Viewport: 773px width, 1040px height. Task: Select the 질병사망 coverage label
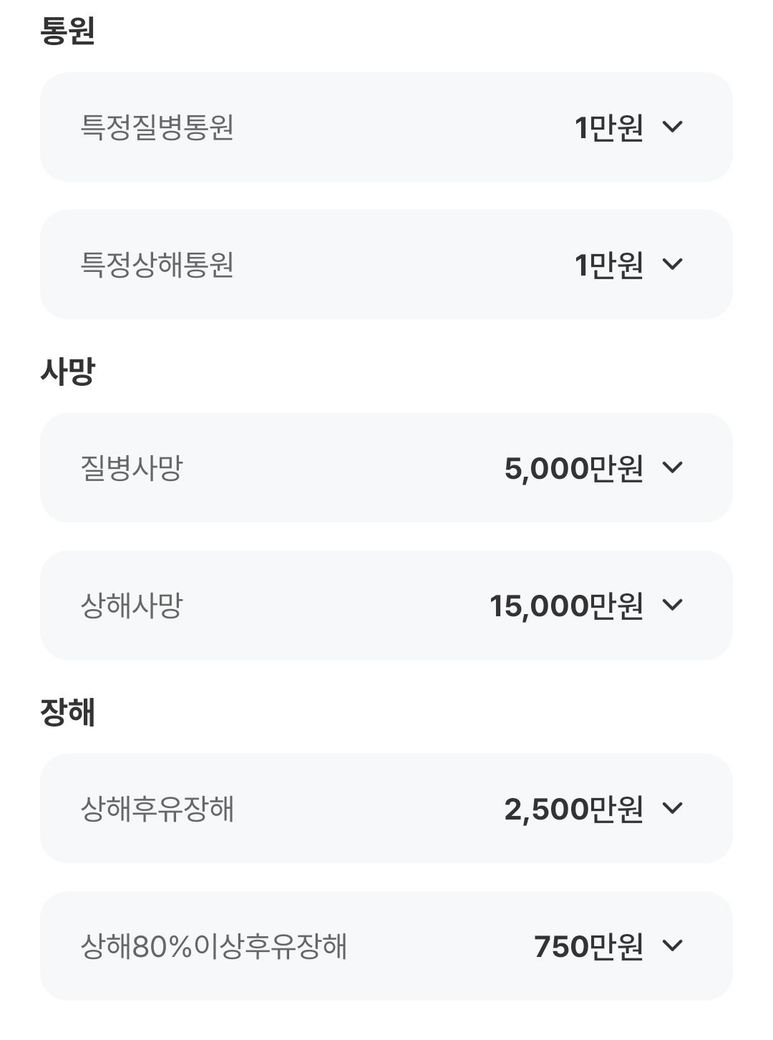[131, 468]
